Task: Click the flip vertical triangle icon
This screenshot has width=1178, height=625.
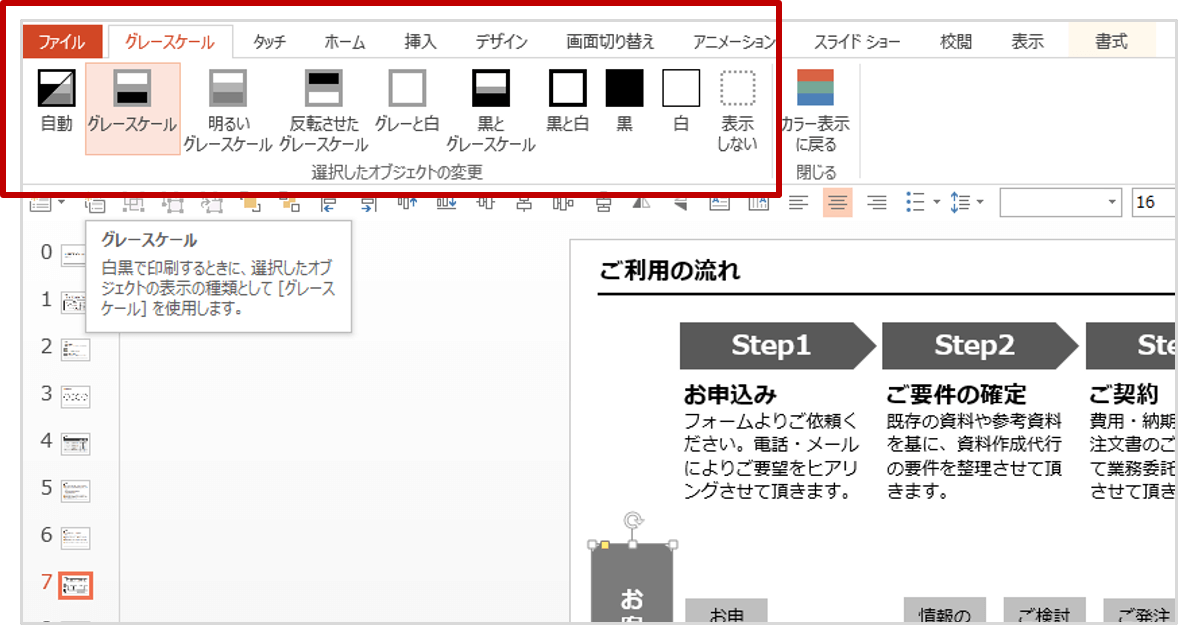Action: pos(681,203)
